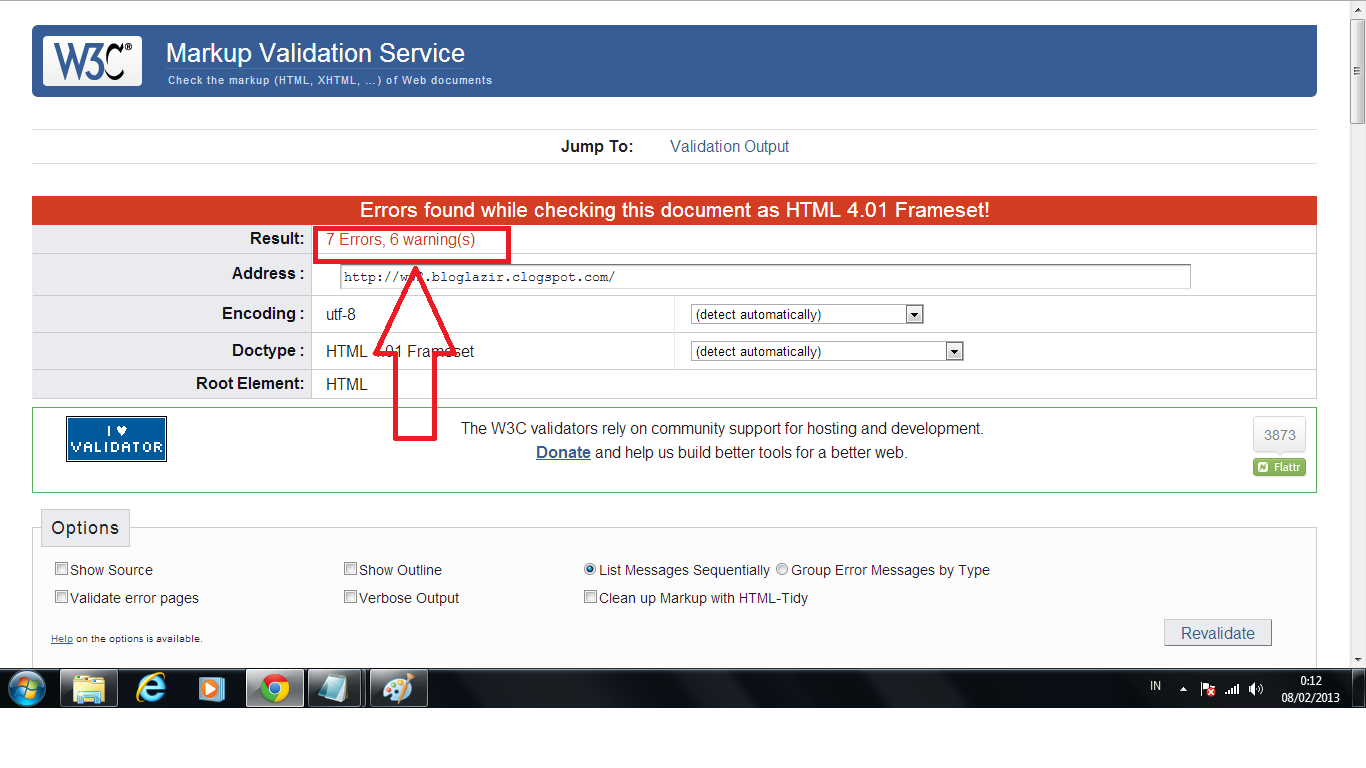Tick the Show Outline checkbox
The image size is (1366, 768).
350,569
